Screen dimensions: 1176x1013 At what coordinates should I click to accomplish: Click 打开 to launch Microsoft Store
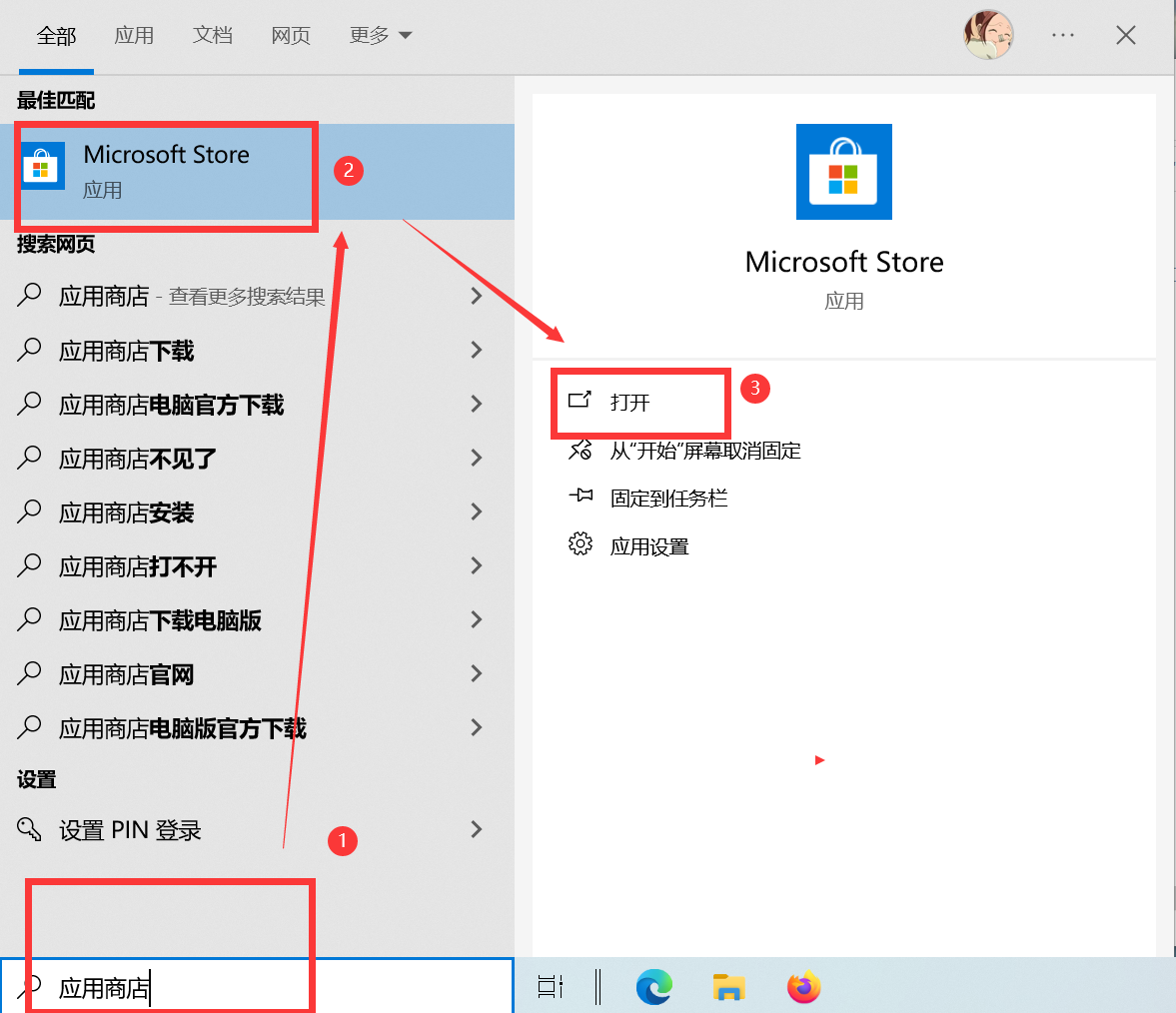(630, 403)
